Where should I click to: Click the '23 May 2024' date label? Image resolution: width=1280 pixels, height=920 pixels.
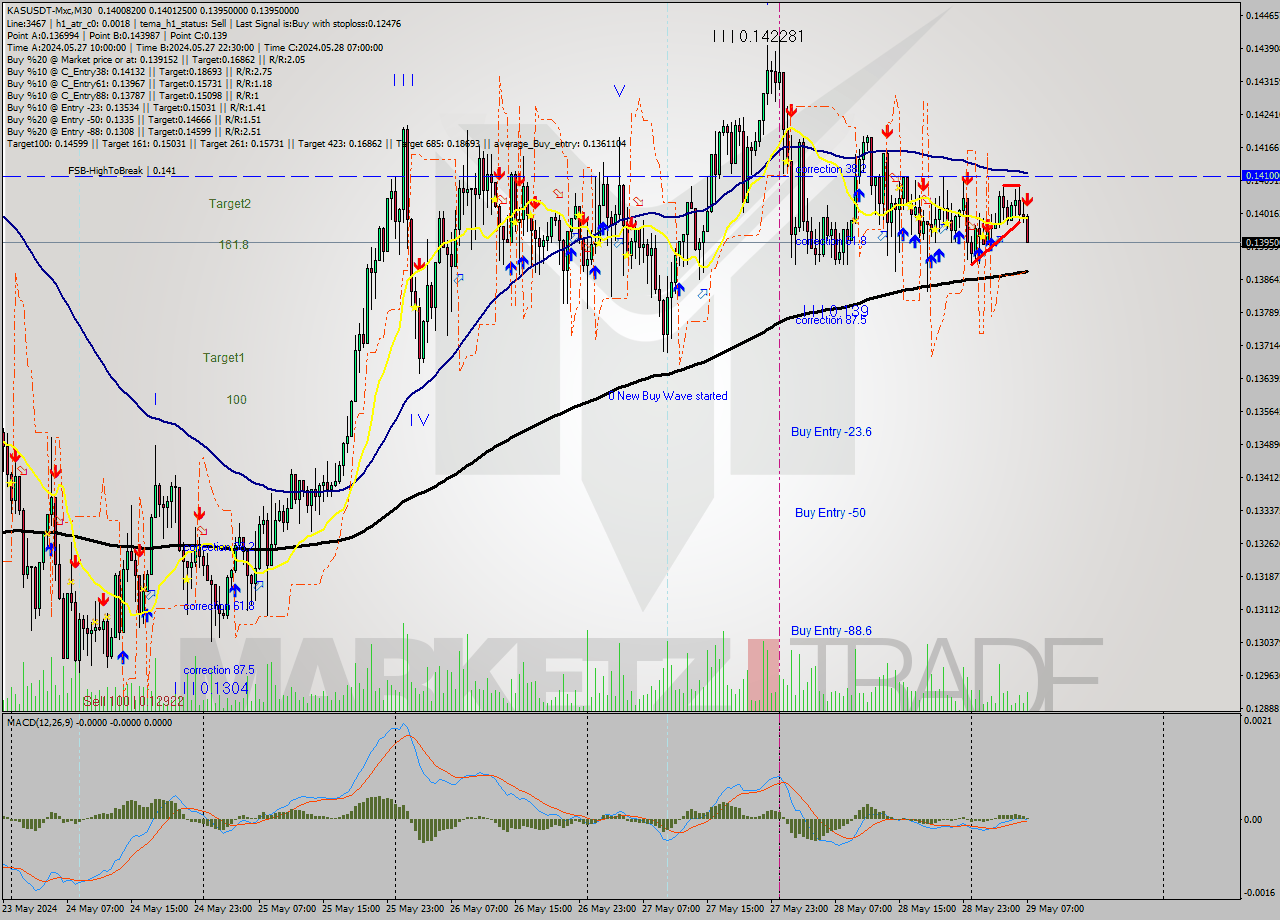(30, 909)
